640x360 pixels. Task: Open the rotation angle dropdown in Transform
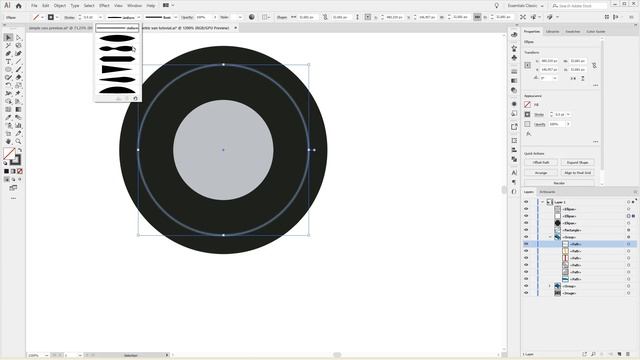555,78
